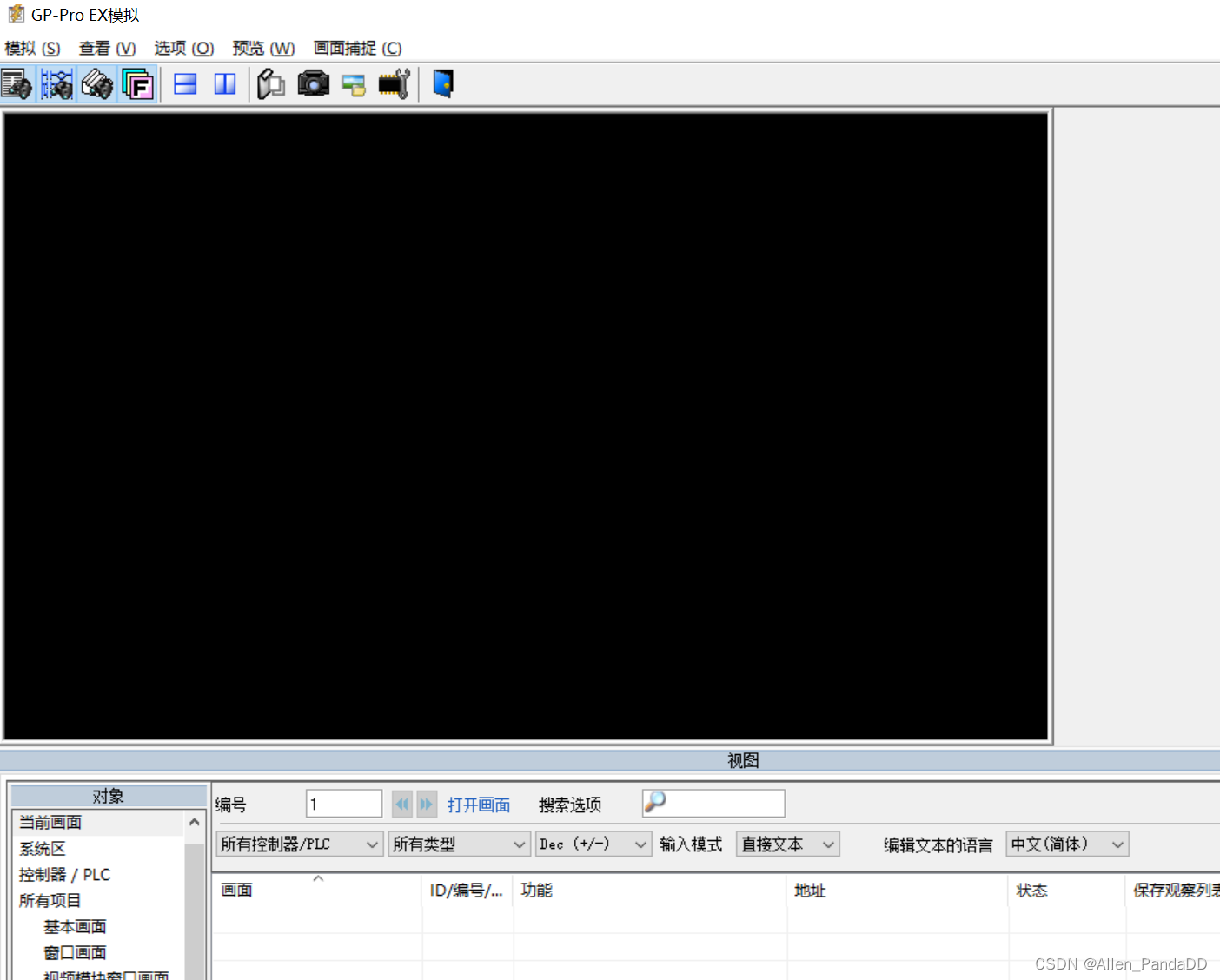Click the tag and copy pages icon
Image resolution: width=1220 pixels, height=980 pixels.
(x=271, y=84)
